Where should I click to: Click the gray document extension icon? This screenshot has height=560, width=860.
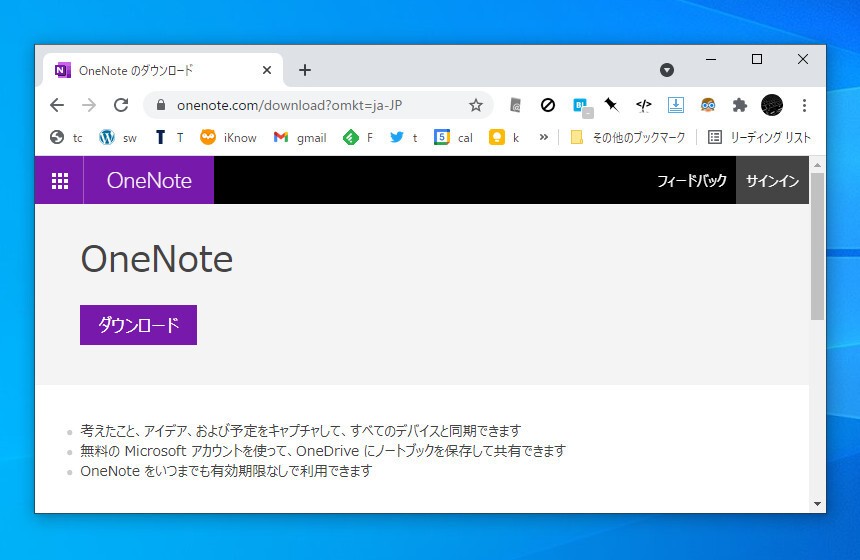pos(515,105)
